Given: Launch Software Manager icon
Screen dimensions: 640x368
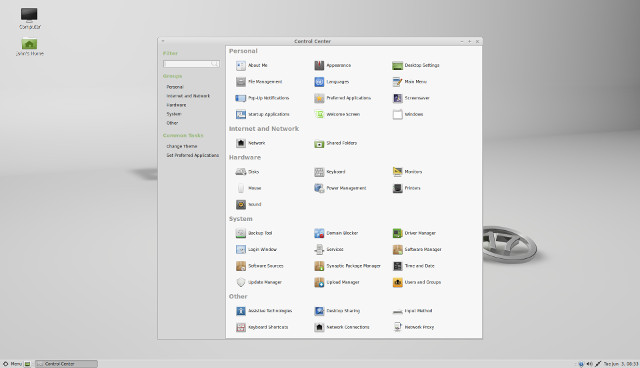Looking at the screenshot, I should click(397, 249).
